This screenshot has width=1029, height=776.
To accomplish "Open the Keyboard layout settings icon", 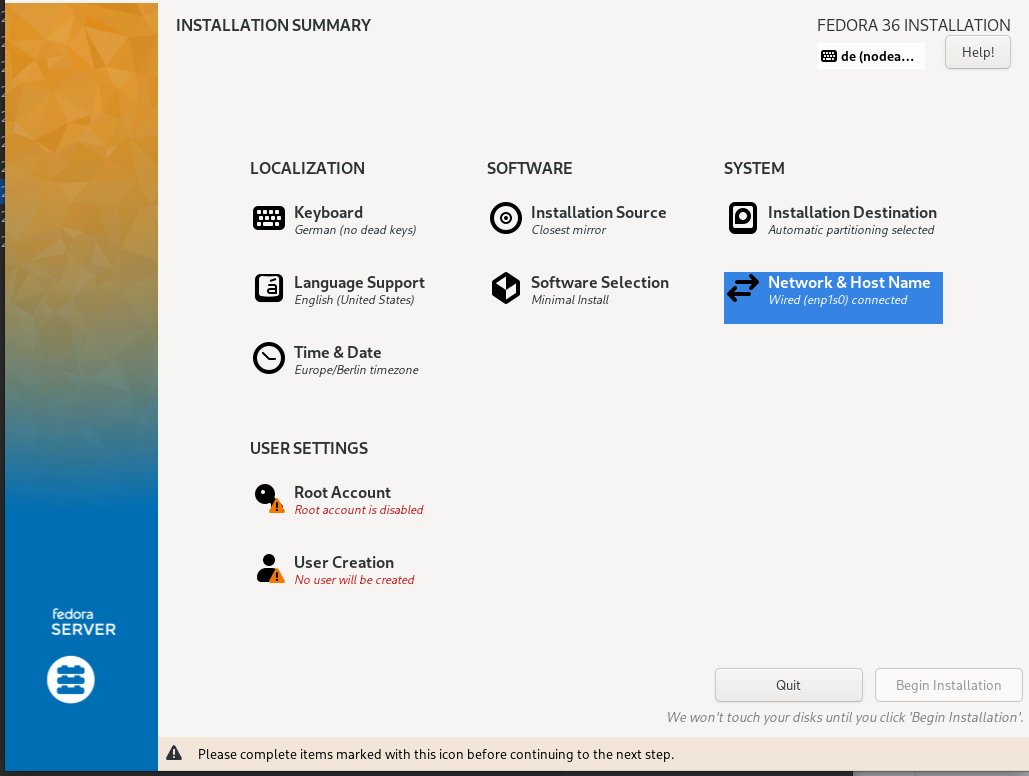I will click(269, 218).
